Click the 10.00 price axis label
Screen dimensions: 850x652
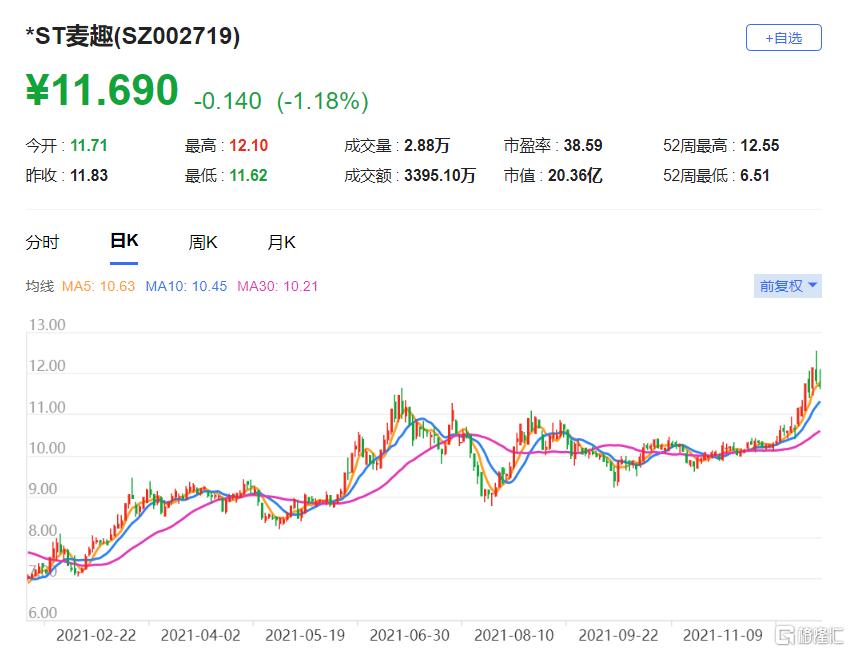tap(47, 449)
